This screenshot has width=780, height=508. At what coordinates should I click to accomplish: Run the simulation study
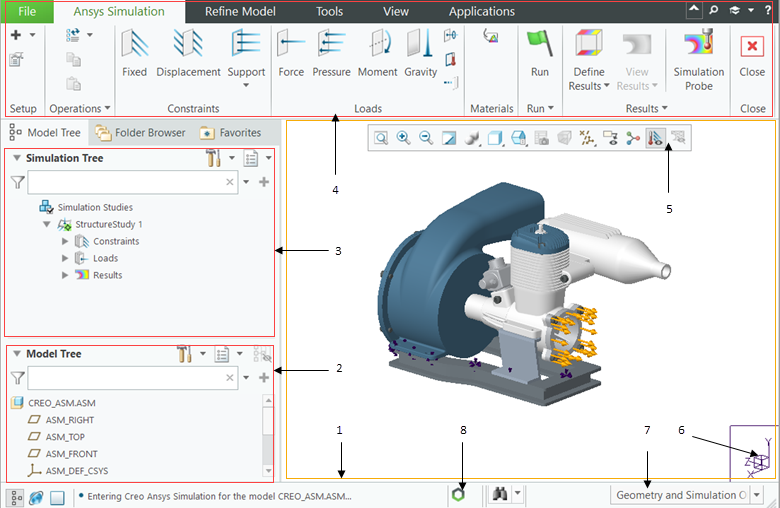click(x=540, y=53)
